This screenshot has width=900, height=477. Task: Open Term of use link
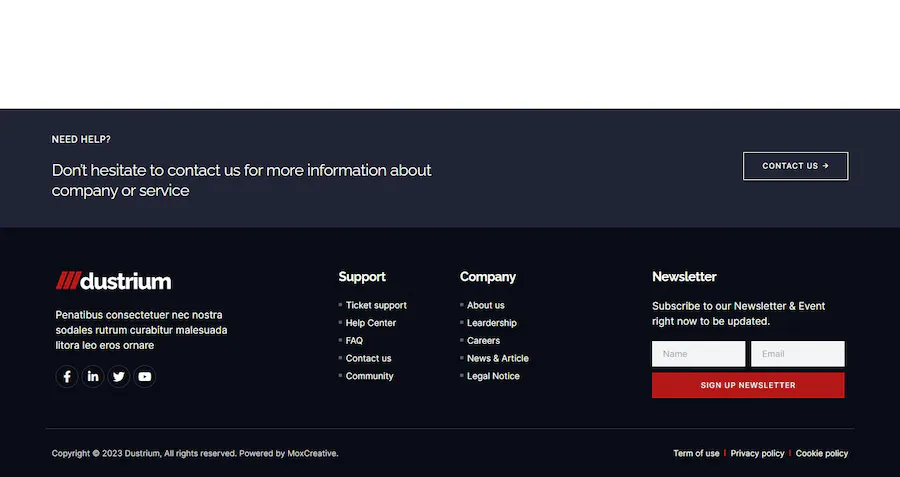(696, 453)
